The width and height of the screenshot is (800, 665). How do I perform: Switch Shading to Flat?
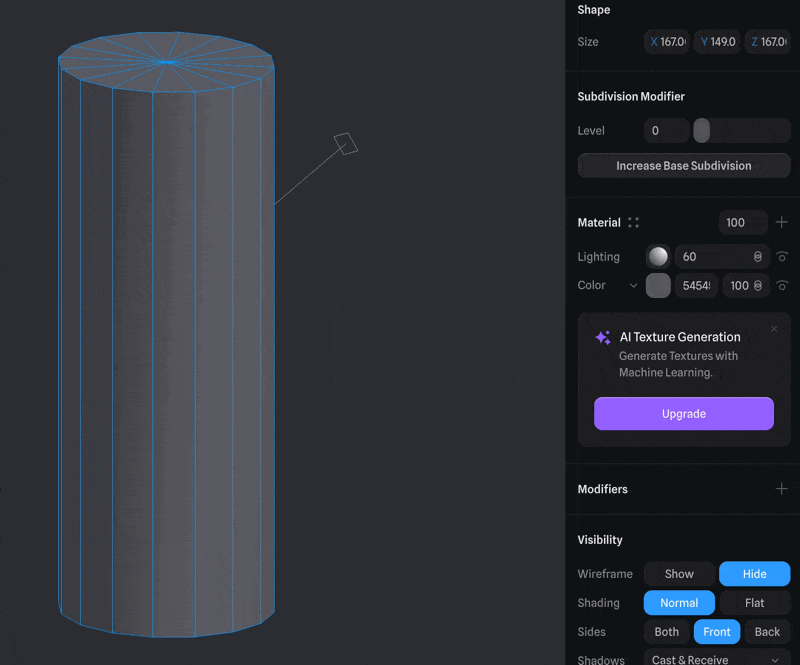coord(754,603)
